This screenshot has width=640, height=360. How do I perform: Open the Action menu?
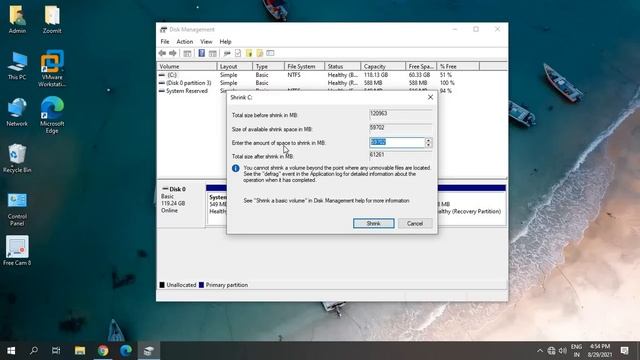pyautogui.click(x=184, y=42)
